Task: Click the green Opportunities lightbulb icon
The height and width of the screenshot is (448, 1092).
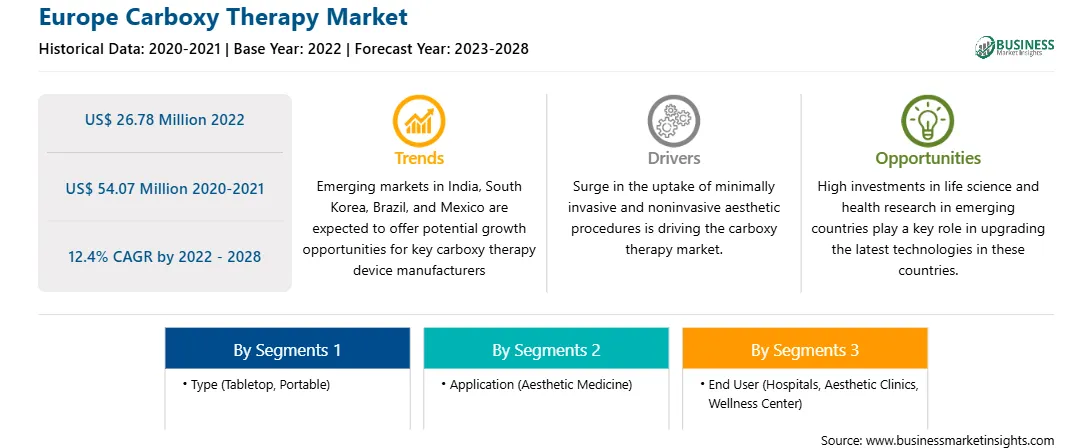Action: (928, 121)
